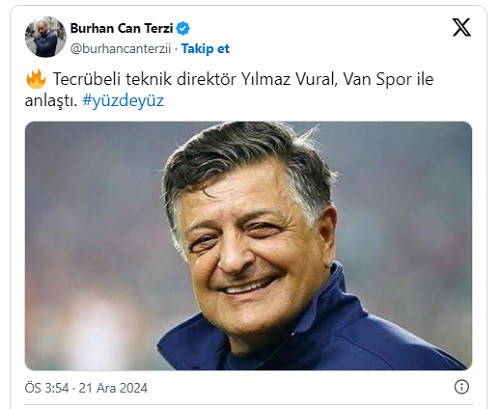Click the info circle icon

tap(462, 387)
